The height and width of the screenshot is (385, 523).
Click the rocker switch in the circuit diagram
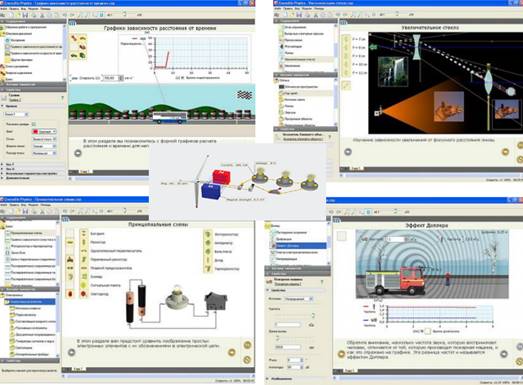(x=215, y=301)
